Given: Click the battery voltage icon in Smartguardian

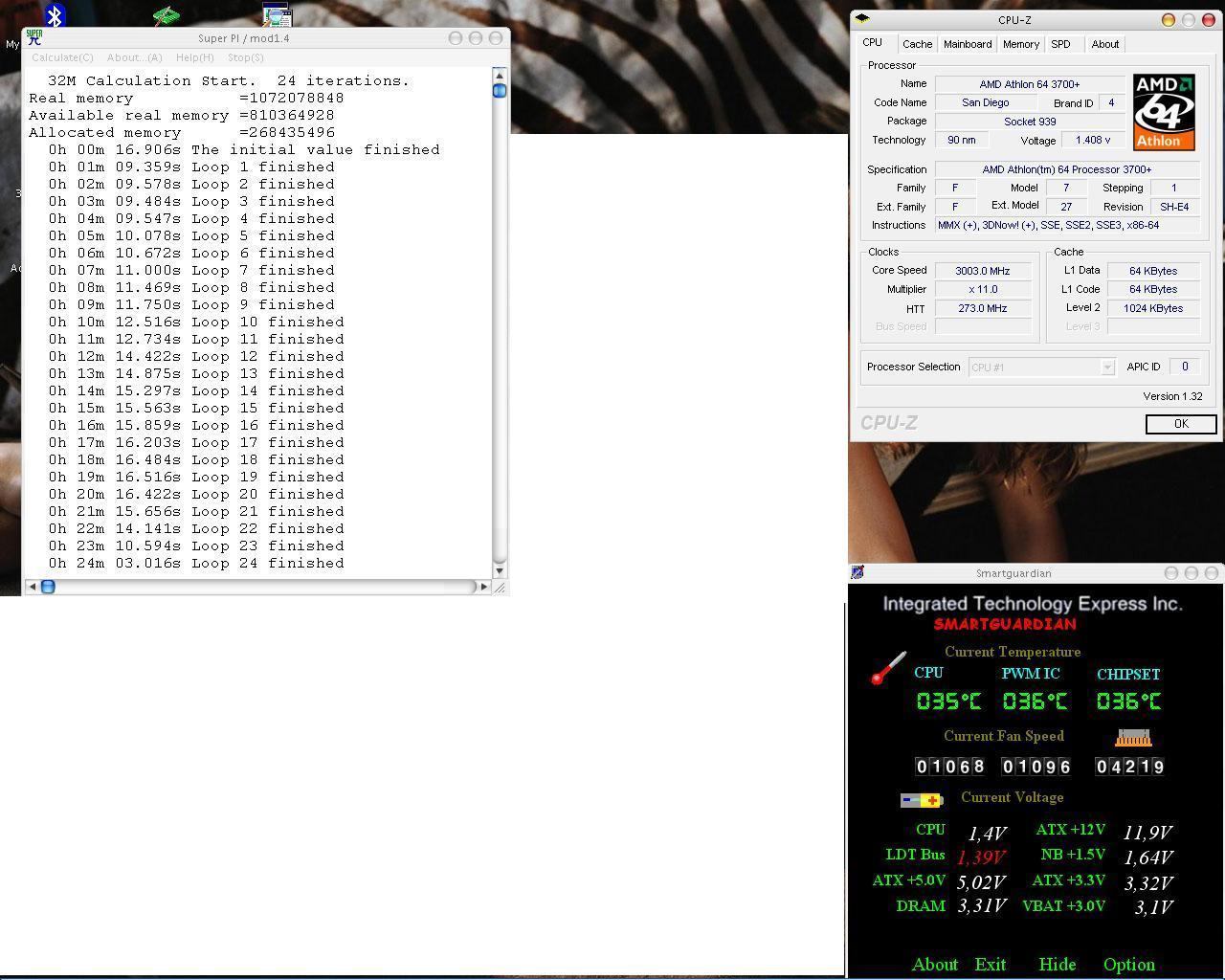Looking at the screenshot, I should pyautogui.click(x=922, y=800).
